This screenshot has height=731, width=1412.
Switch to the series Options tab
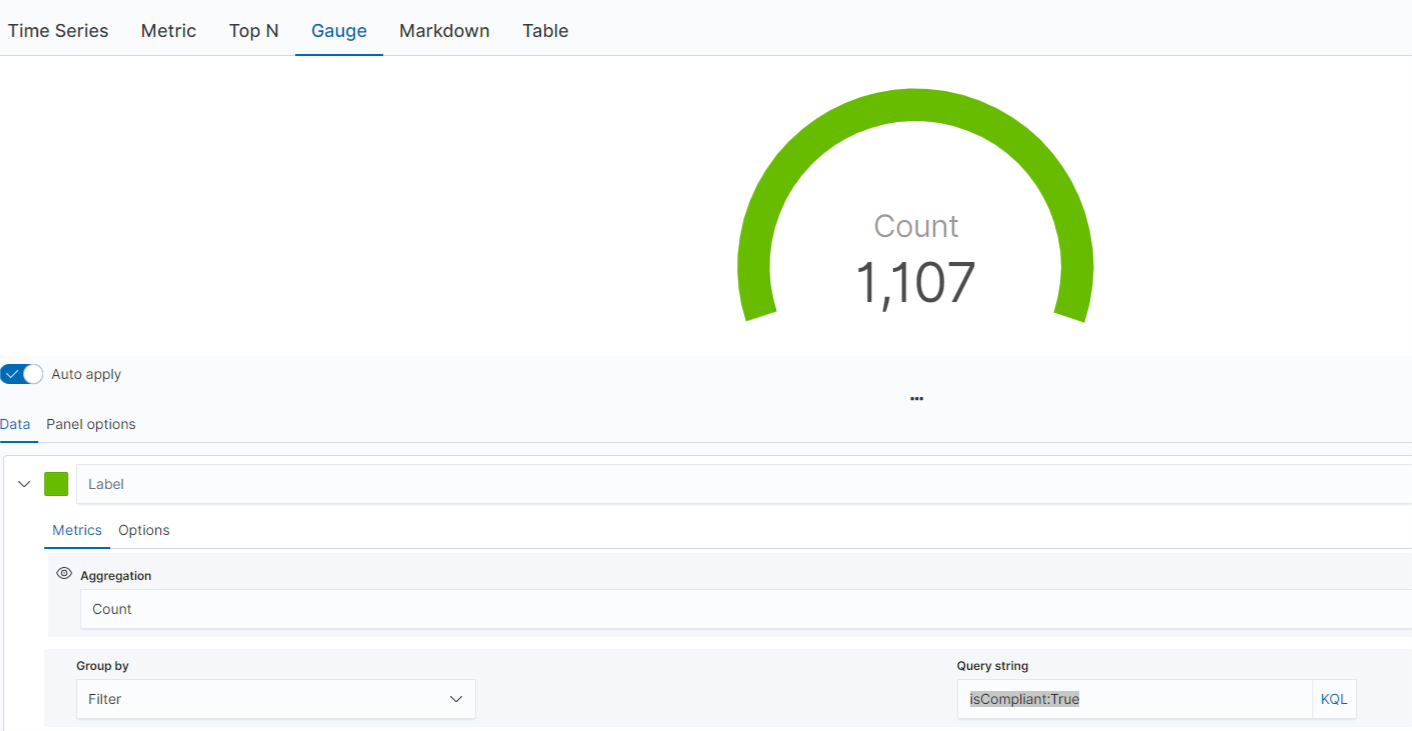point(144,530)
